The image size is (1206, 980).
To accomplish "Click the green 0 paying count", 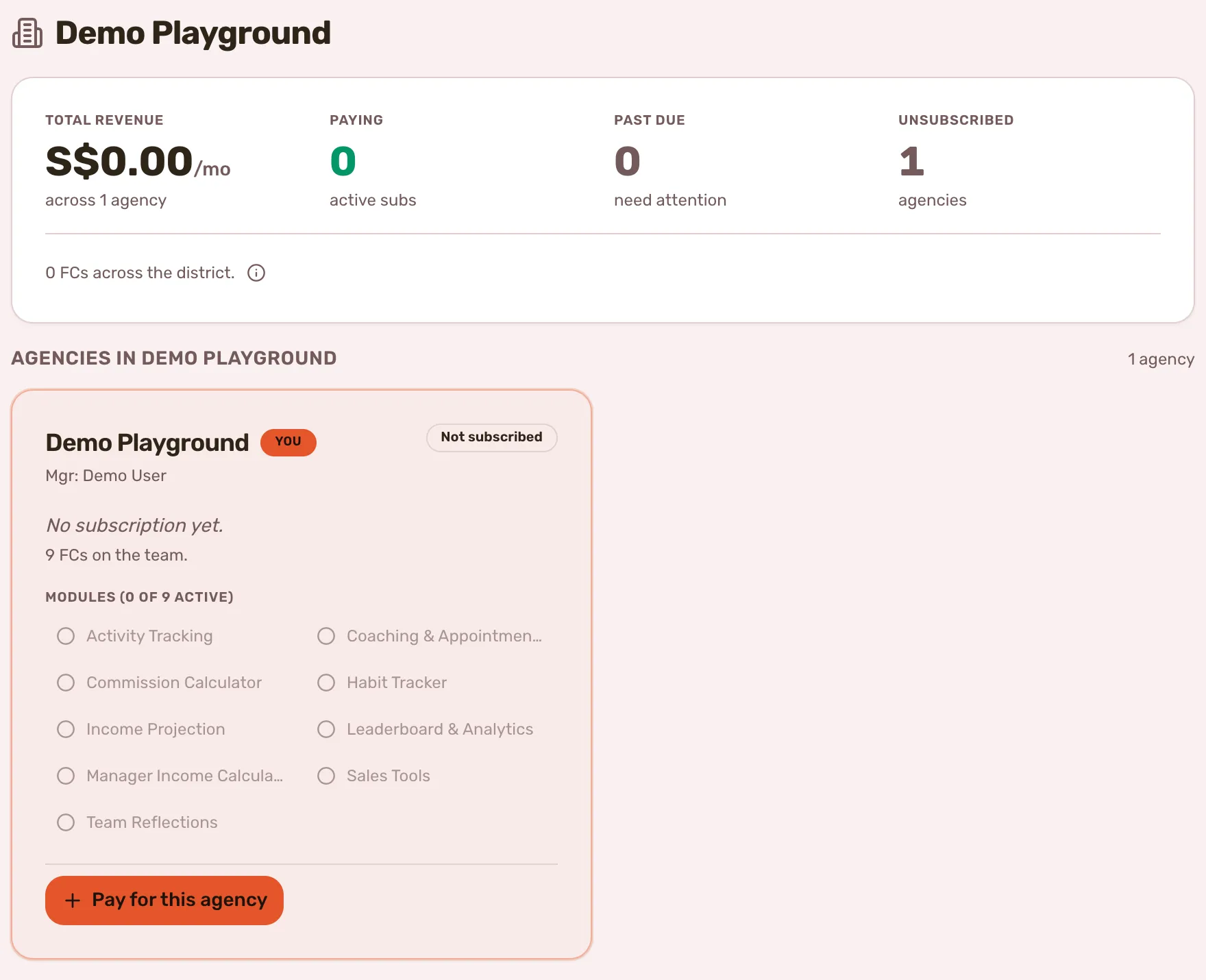I will (343, 161).
